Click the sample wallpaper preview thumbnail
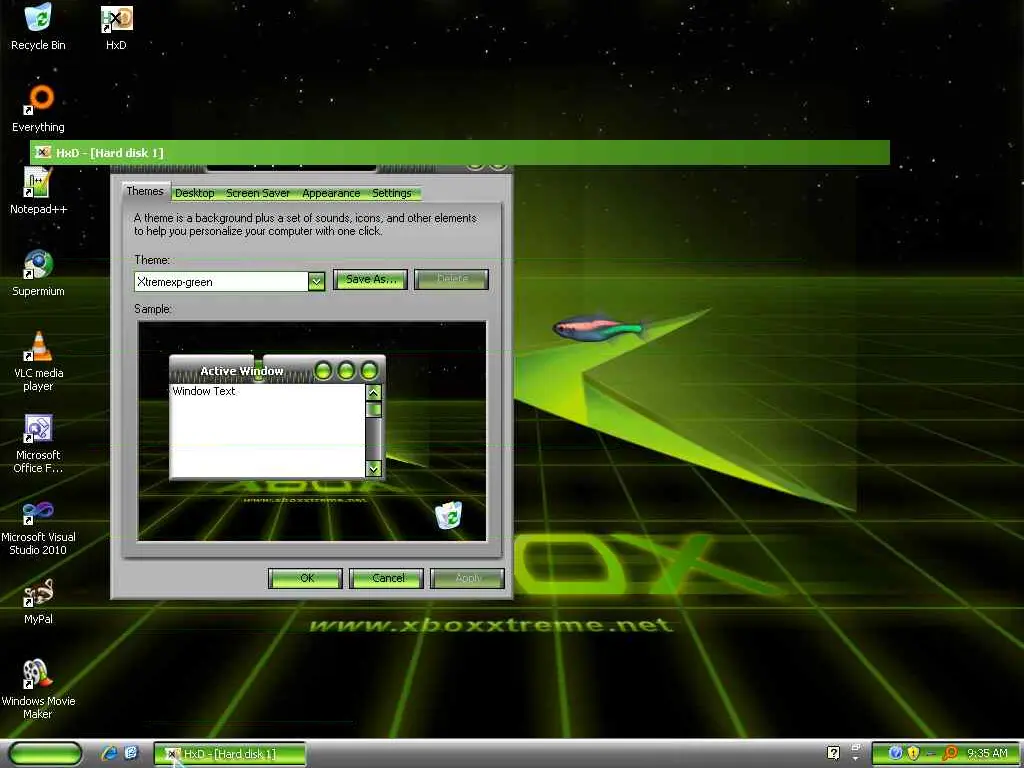This screenshot has width=1024, height=768. click(x=312, y=431)
